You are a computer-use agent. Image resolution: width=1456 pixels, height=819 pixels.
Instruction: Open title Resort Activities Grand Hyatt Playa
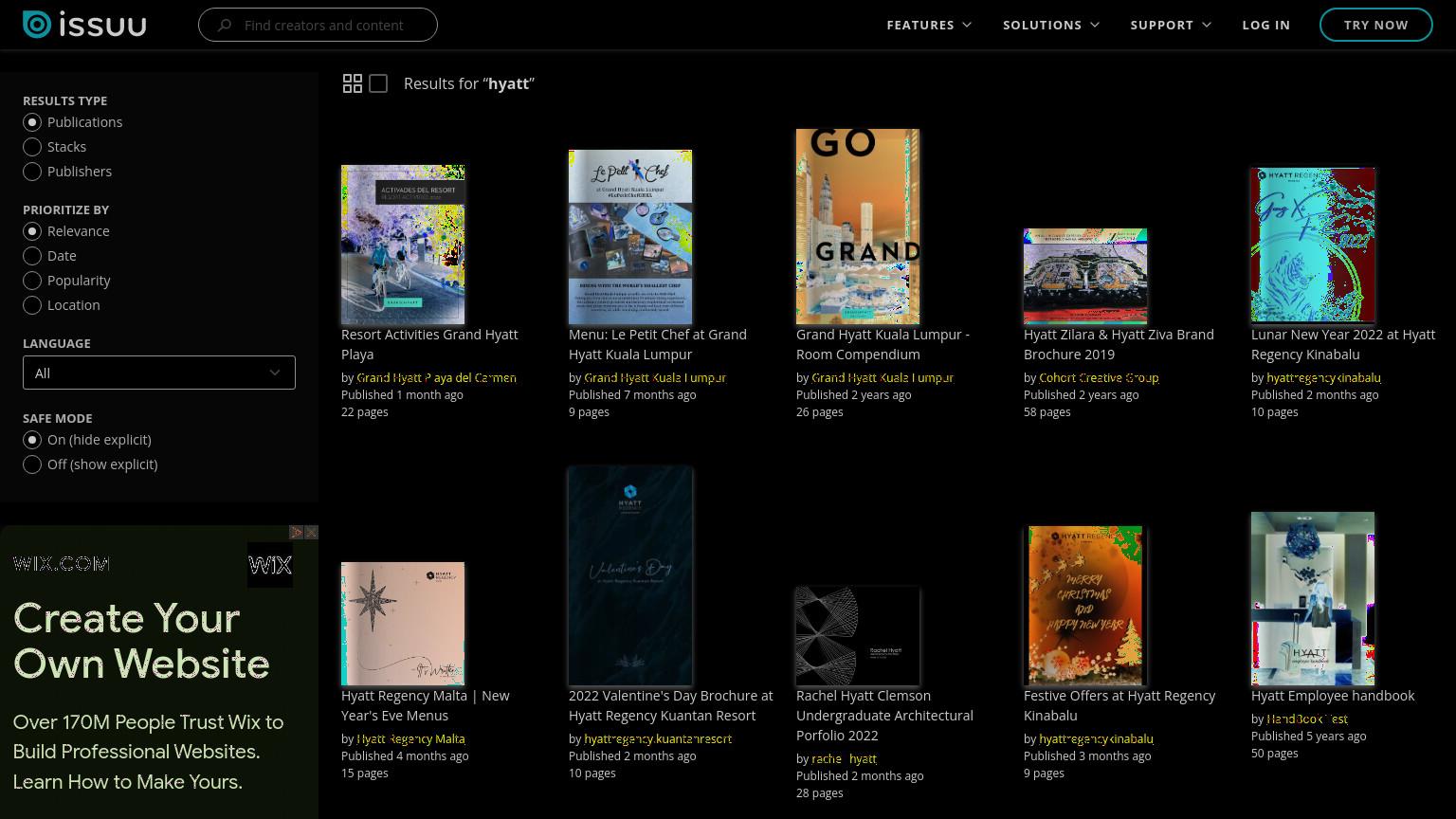429,344
